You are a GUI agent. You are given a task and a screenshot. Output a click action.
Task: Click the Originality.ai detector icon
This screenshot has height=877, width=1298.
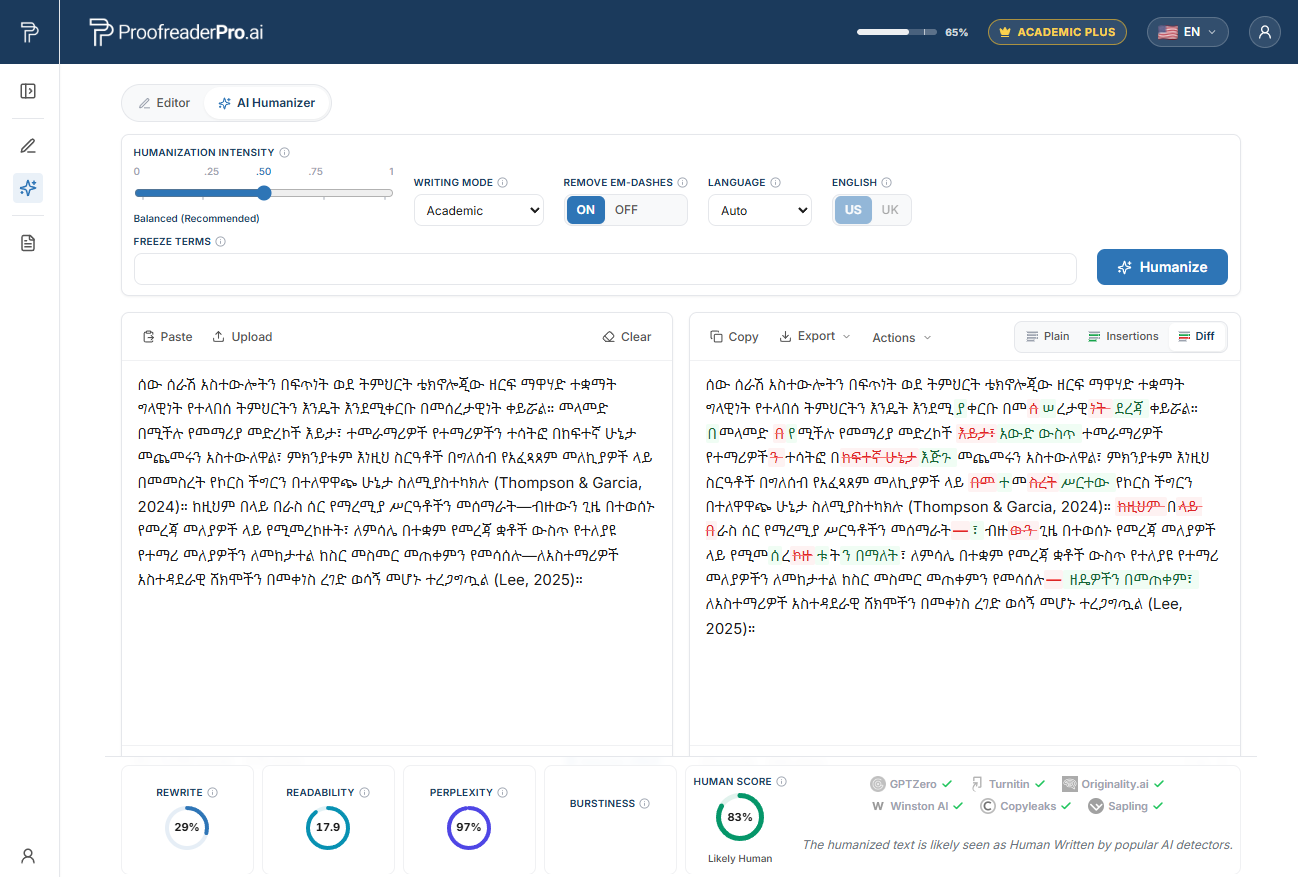pyautogui.click(x=1069, y=784)
